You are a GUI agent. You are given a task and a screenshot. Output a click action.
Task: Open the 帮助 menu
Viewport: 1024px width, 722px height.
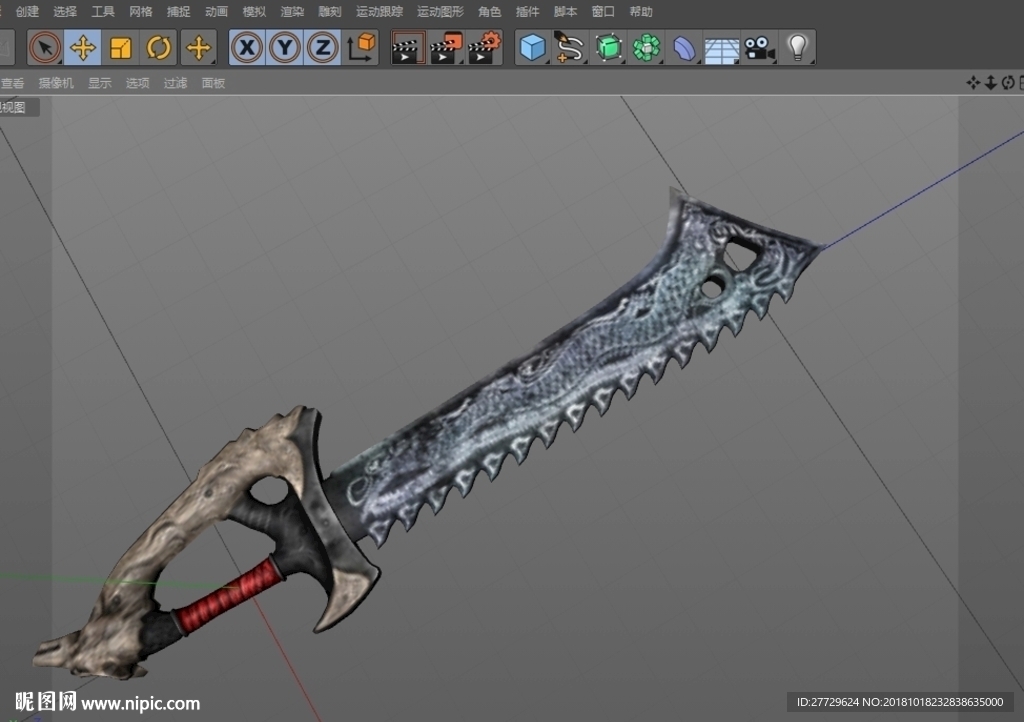641,12
